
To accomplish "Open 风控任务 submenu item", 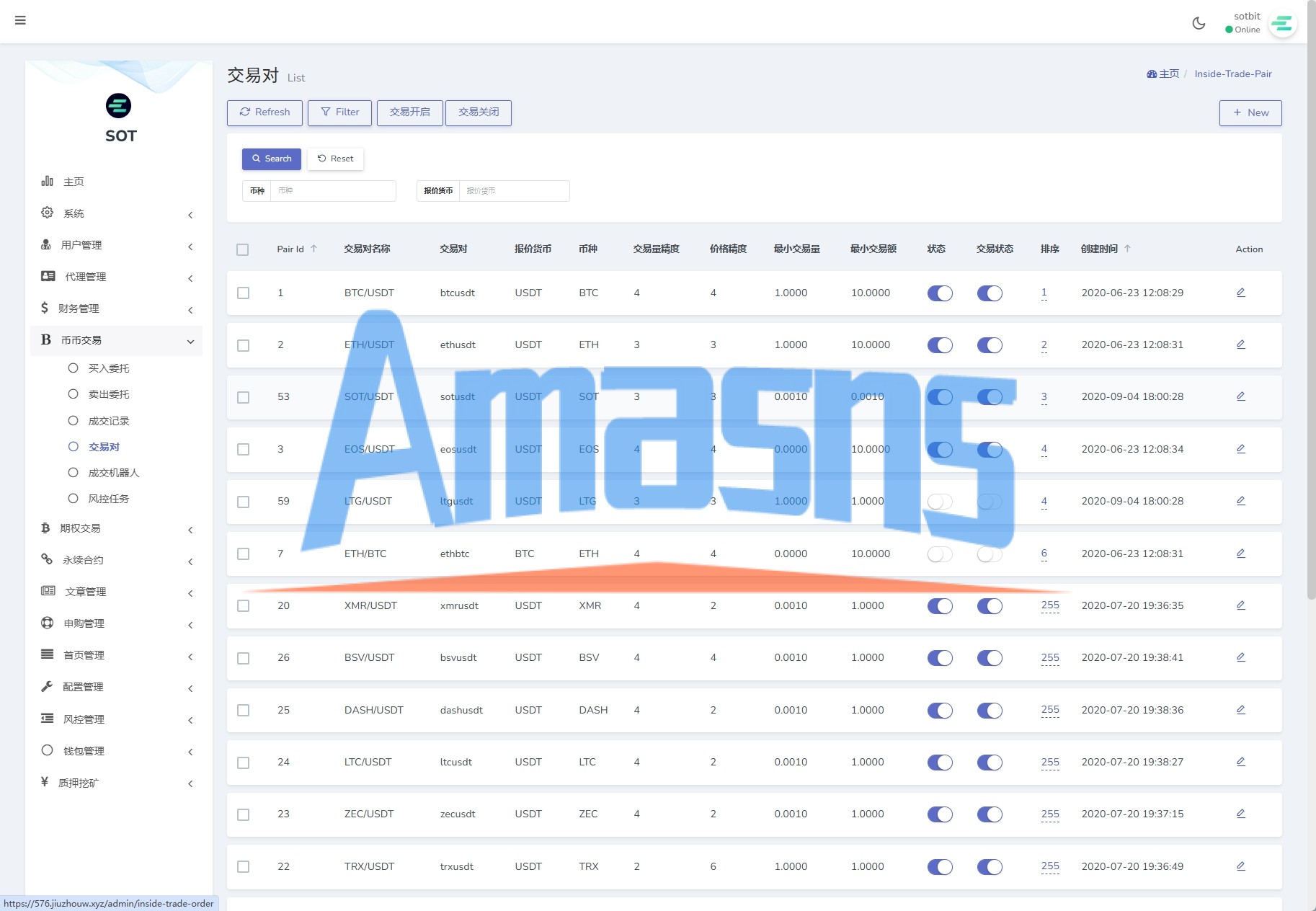I will coord(108,499).
